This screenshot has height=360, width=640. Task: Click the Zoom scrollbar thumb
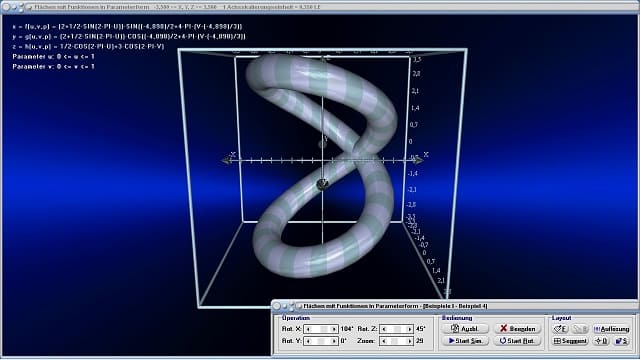pyautogui.click(x=395, y=341)
